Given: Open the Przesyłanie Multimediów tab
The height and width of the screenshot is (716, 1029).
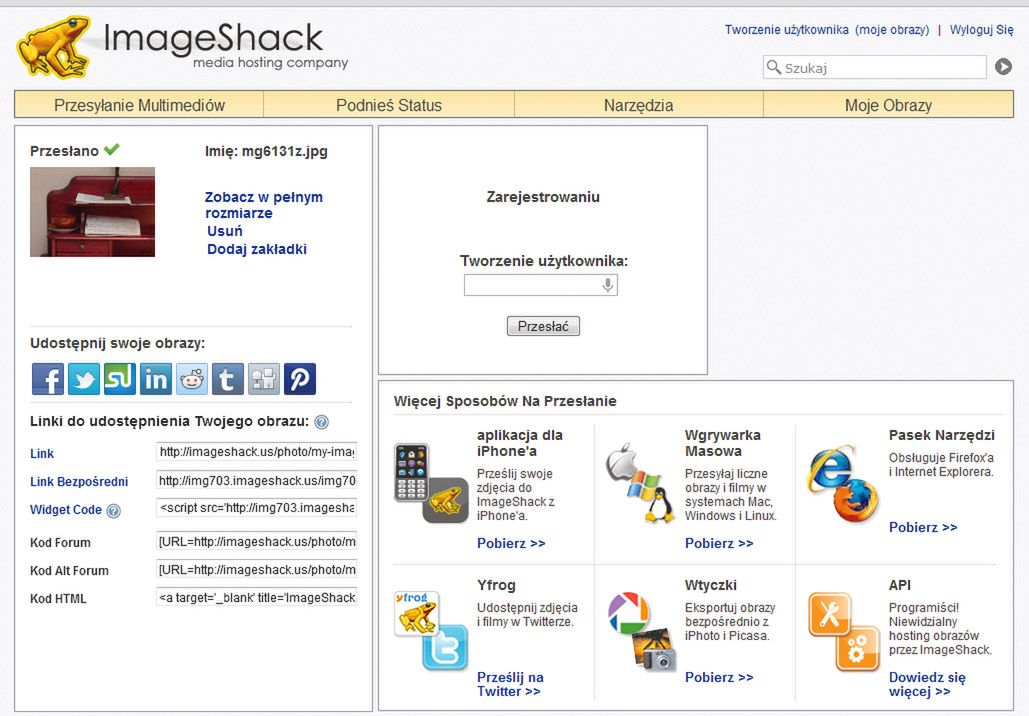Looking at the screenshot, I should [139, 105].
